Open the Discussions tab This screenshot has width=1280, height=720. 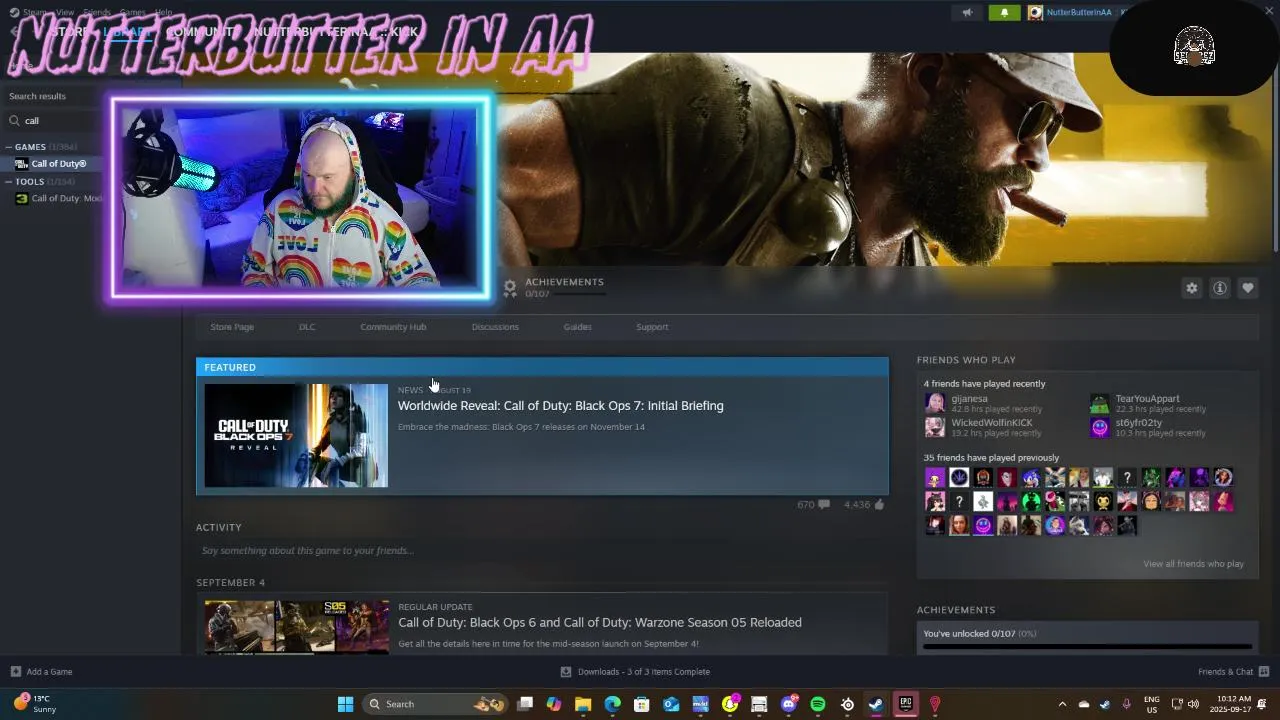pyautogui.click(x=495, y=327)
